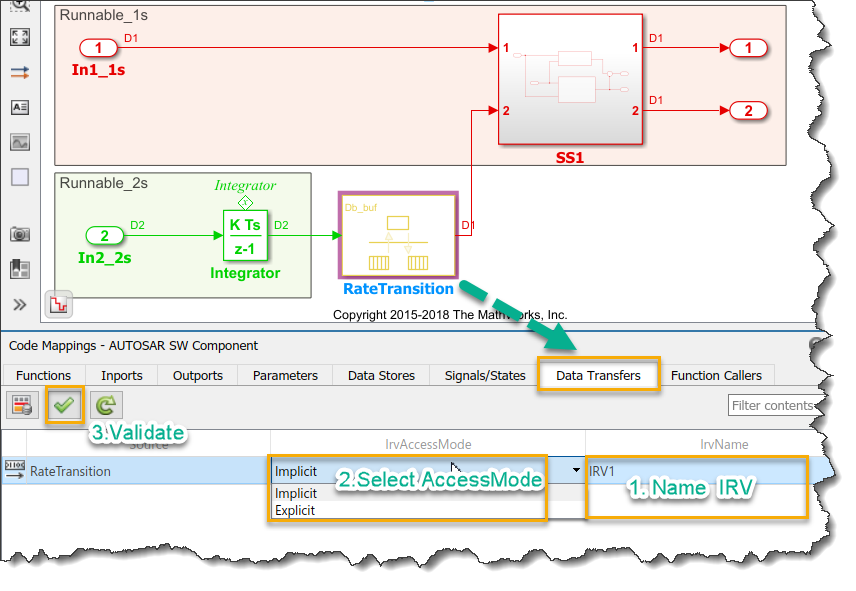Choose Explicit from the access mode list
This screenshot has height=591, width=856.
pyautogui.click(x=295, y=510)
